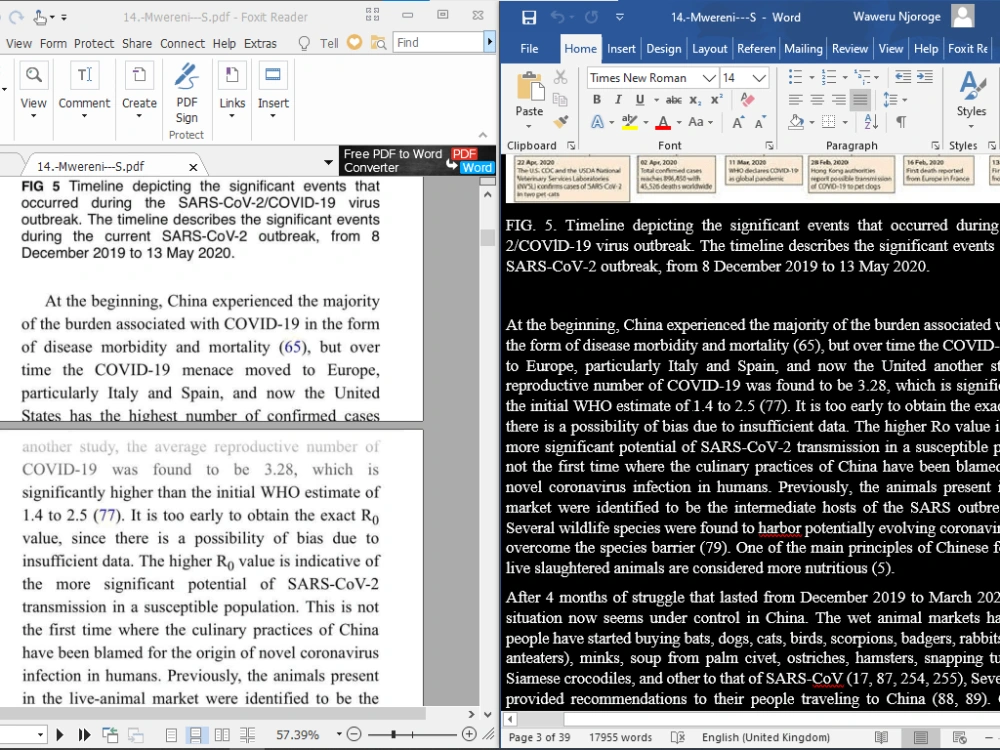Apply superscript formatting in Word
Image resolution: width=1000 pixels, height=750 pixels.
coord(716,99)
